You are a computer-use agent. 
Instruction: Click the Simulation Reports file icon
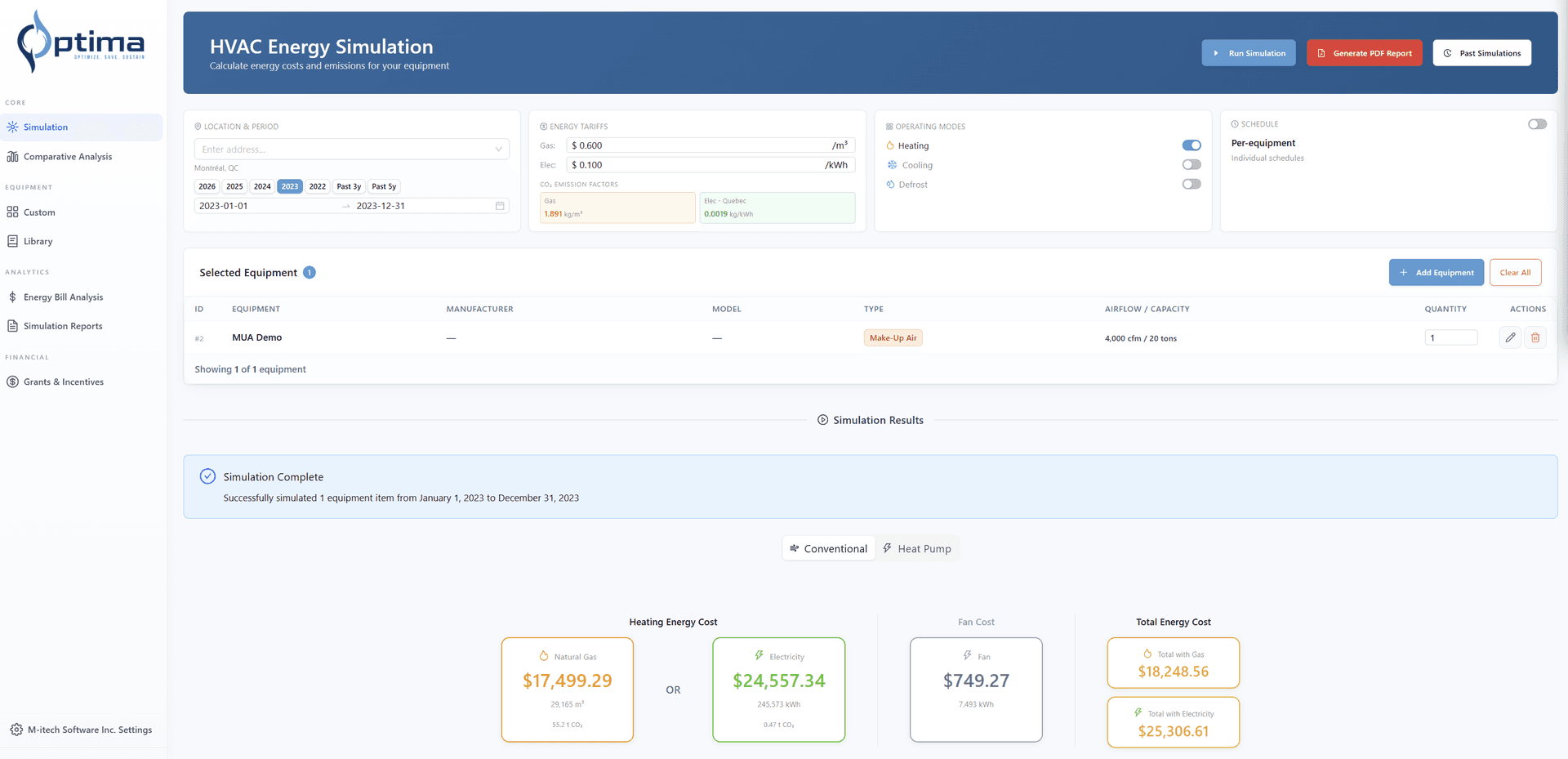point(13,326)
